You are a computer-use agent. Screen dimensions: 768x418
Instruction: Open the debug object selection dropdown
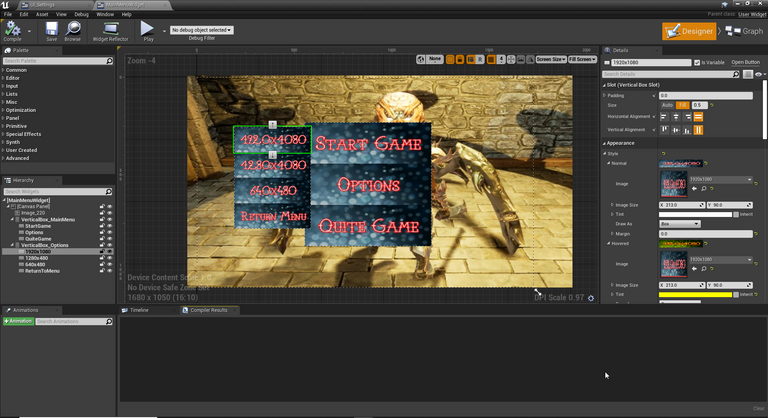(201, 30)
